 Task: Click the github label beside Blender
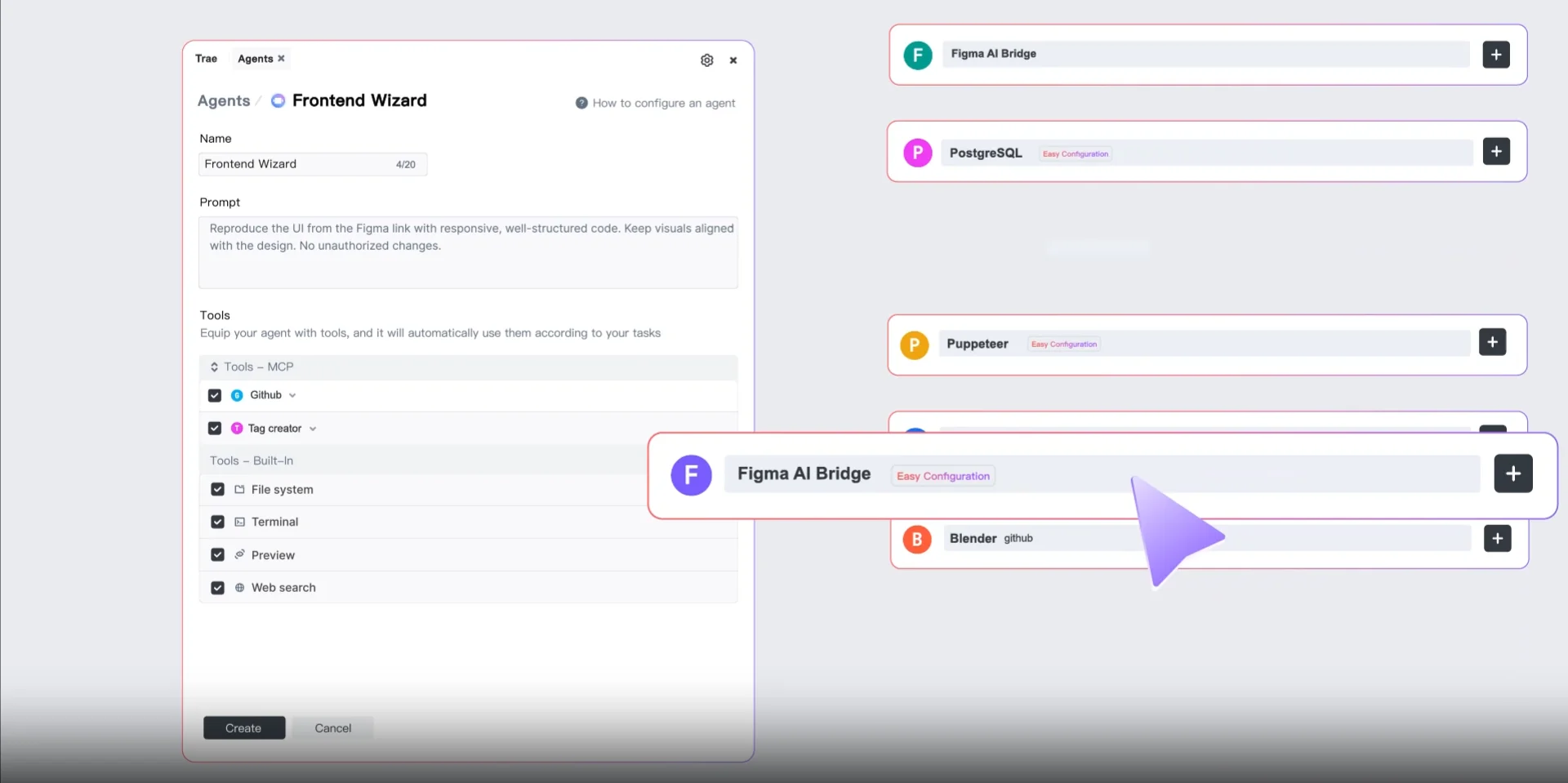point(1018,538)
